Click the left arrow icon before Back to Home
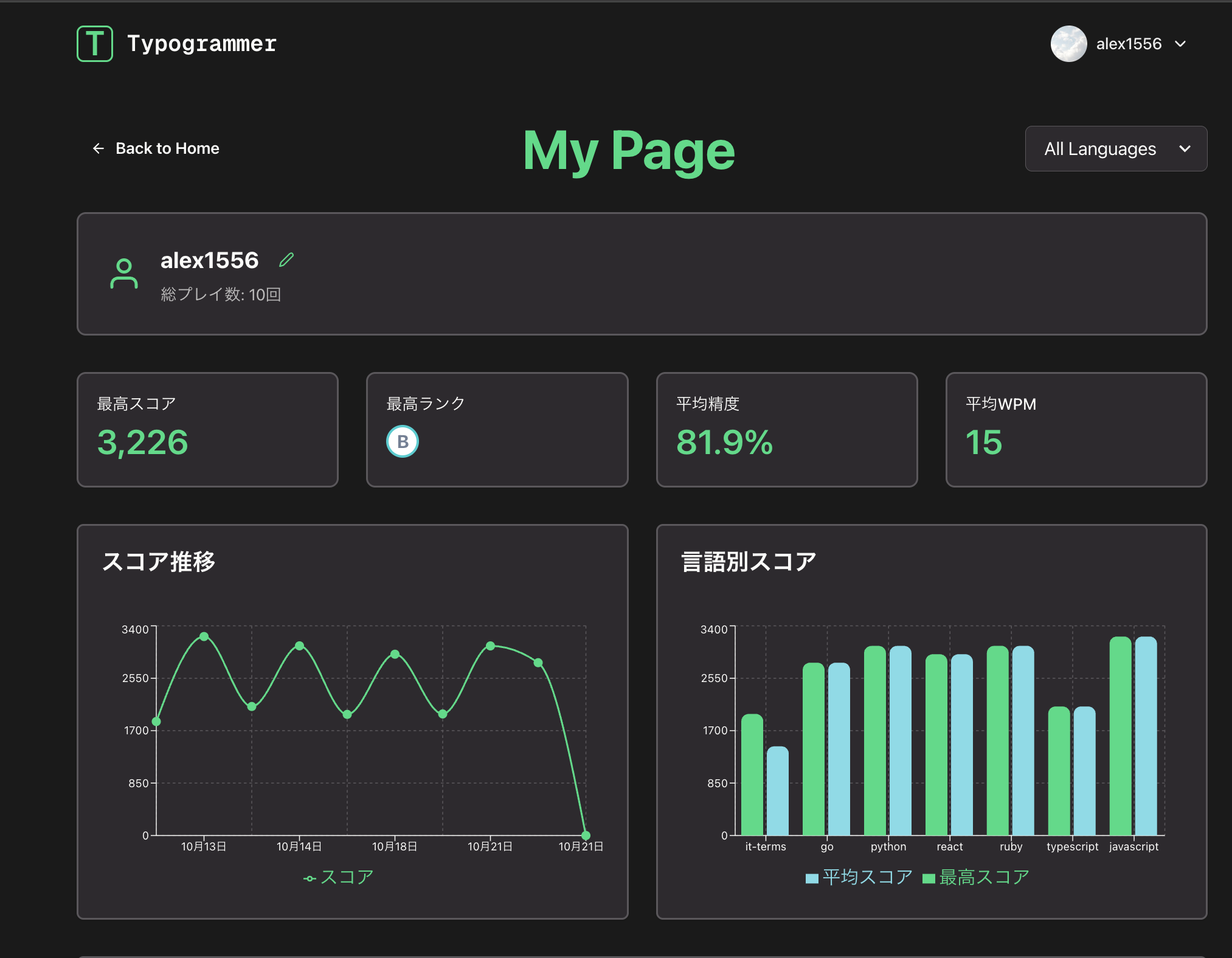Image resolution: width=1232 pixels, height=958 pixels. (99, 148)
